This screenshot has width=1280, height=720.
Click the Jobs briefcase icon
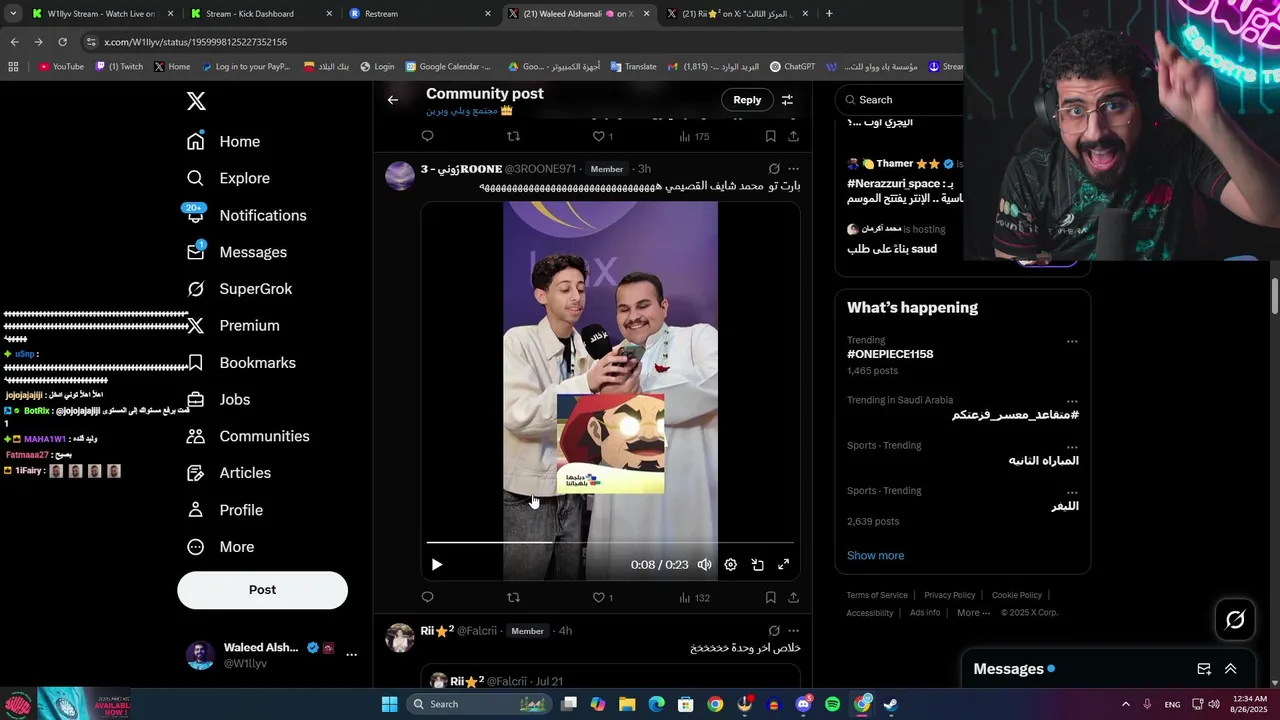point(196,399)
